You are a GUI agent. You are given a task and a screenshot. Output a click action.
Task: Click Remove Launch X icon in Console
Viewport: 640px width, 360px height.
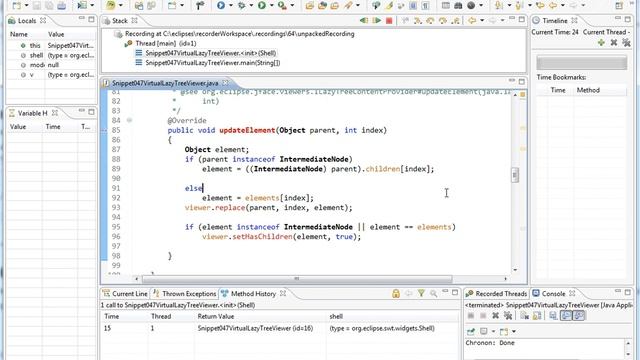click(496, 316)
